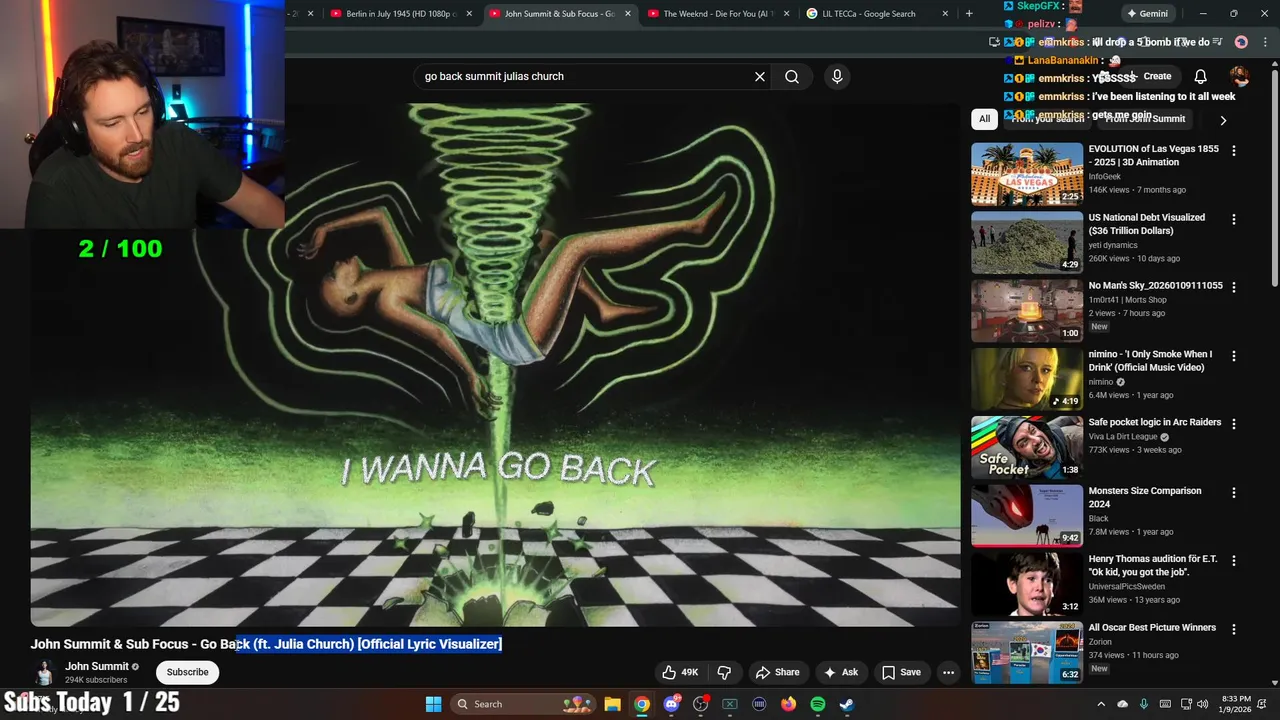The width and height of the screenshot is (1280, 720).
Task: Open options menu for Henry Thomas audition video
Action: (x=1233, y=560)
